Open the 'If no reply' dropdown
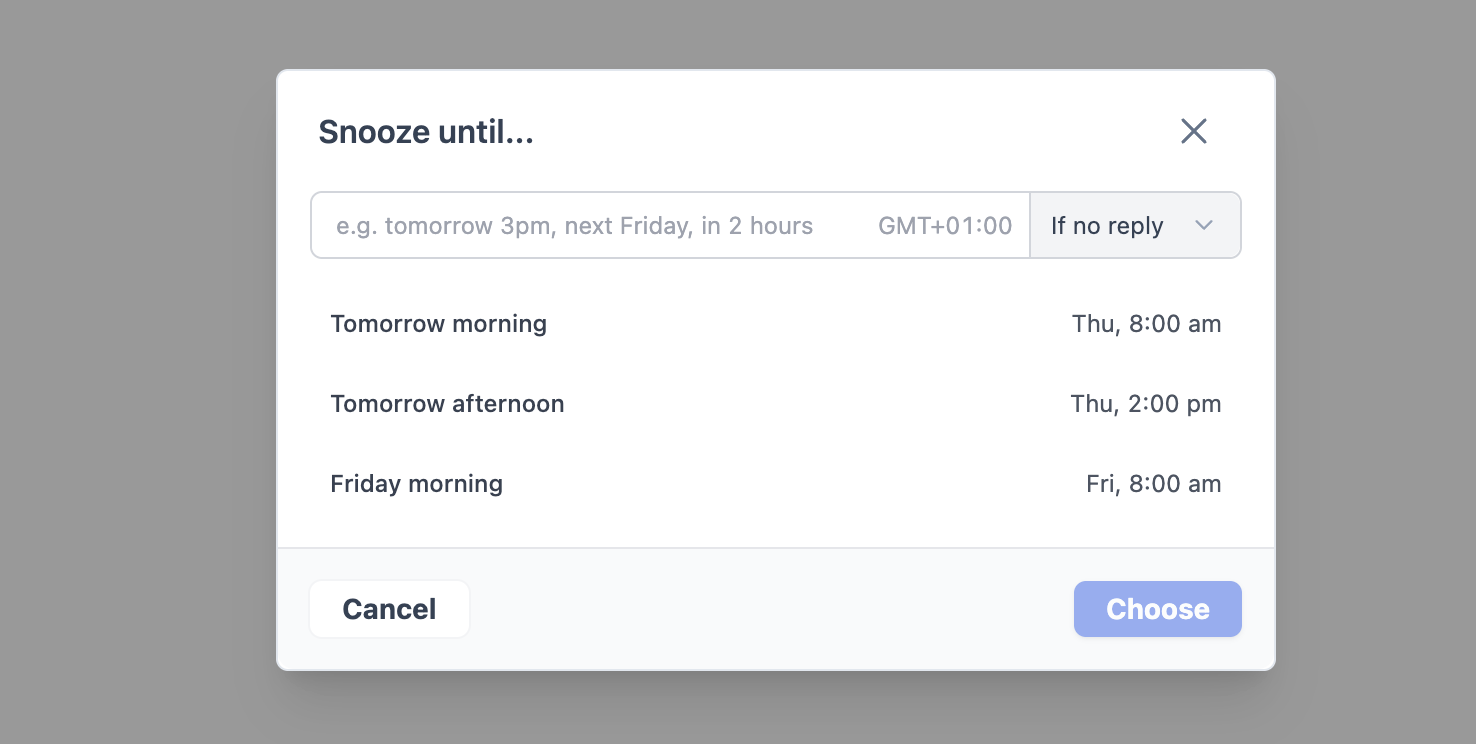This screenshot has width=1476, height=744. click(1135, 225)
